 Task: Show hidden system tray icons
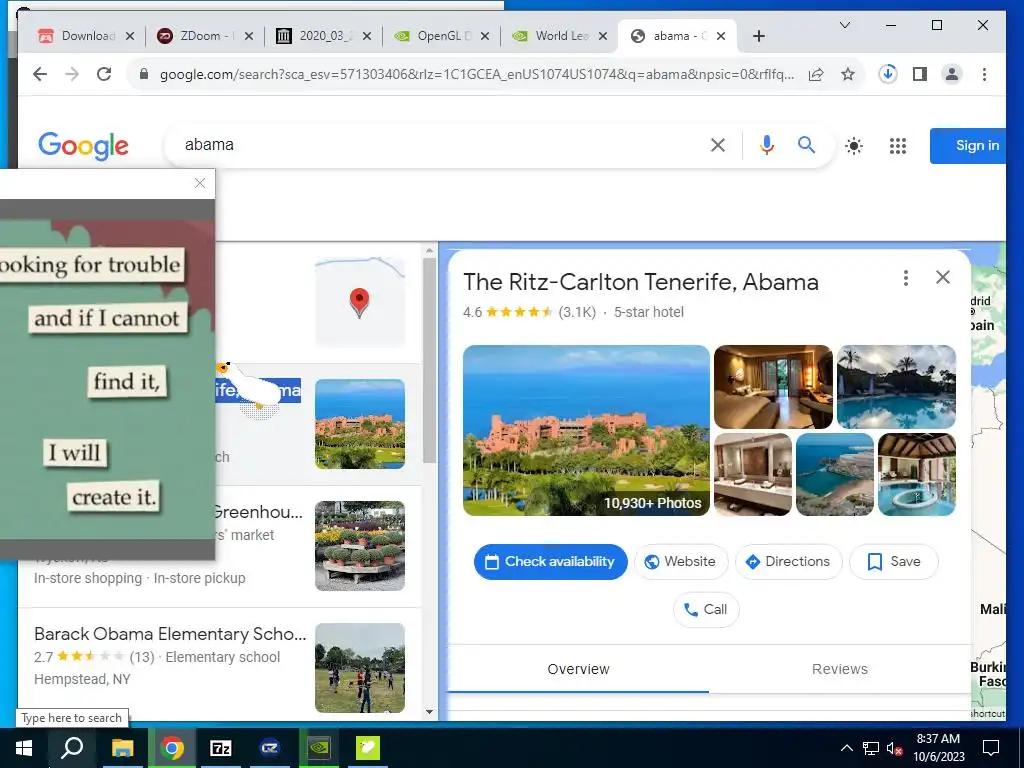click(x=846, y=748)
